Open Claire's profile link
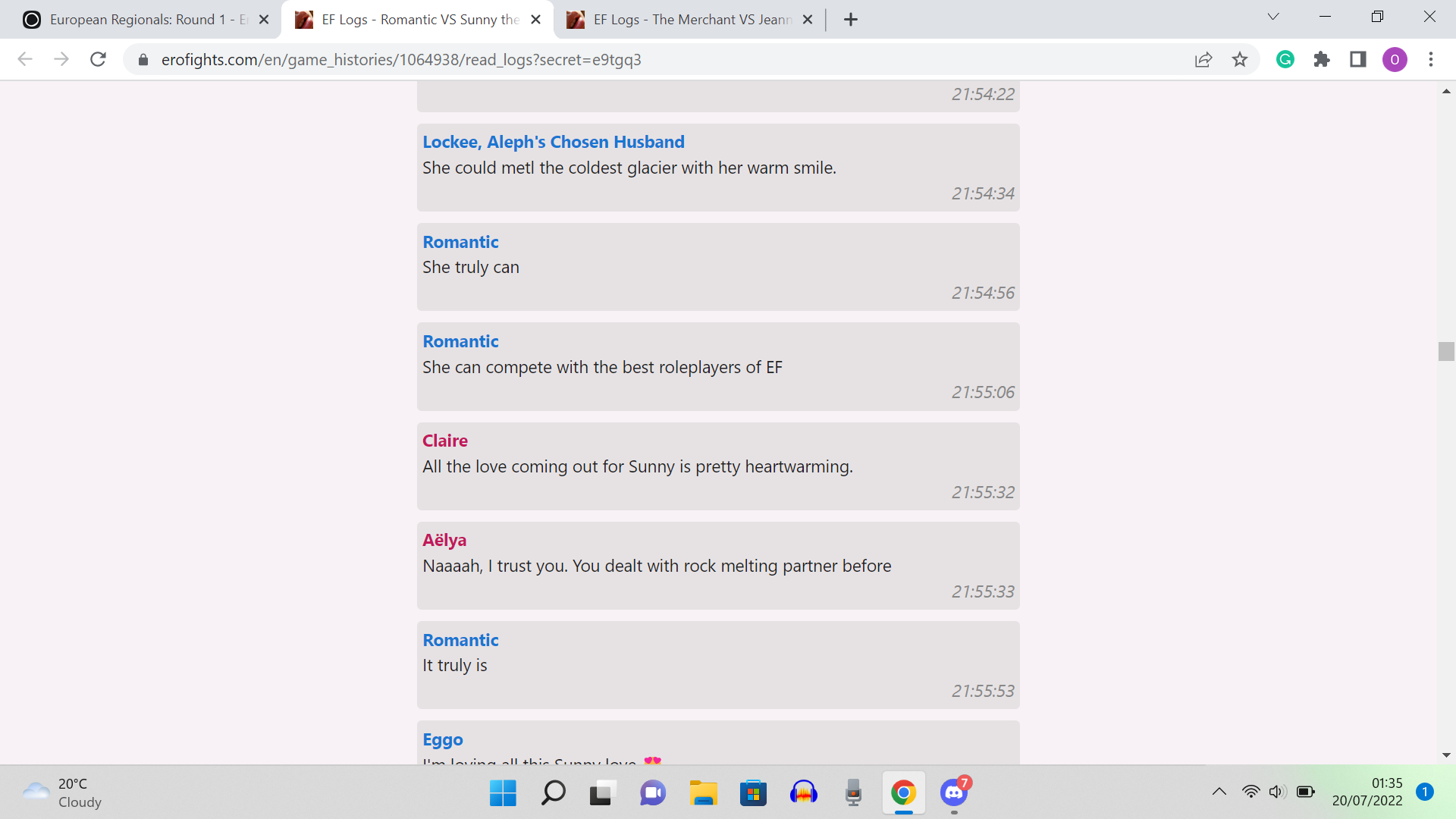Image resolution: width=1456 pixels, height=819 pixels. [x=445, y=441]
